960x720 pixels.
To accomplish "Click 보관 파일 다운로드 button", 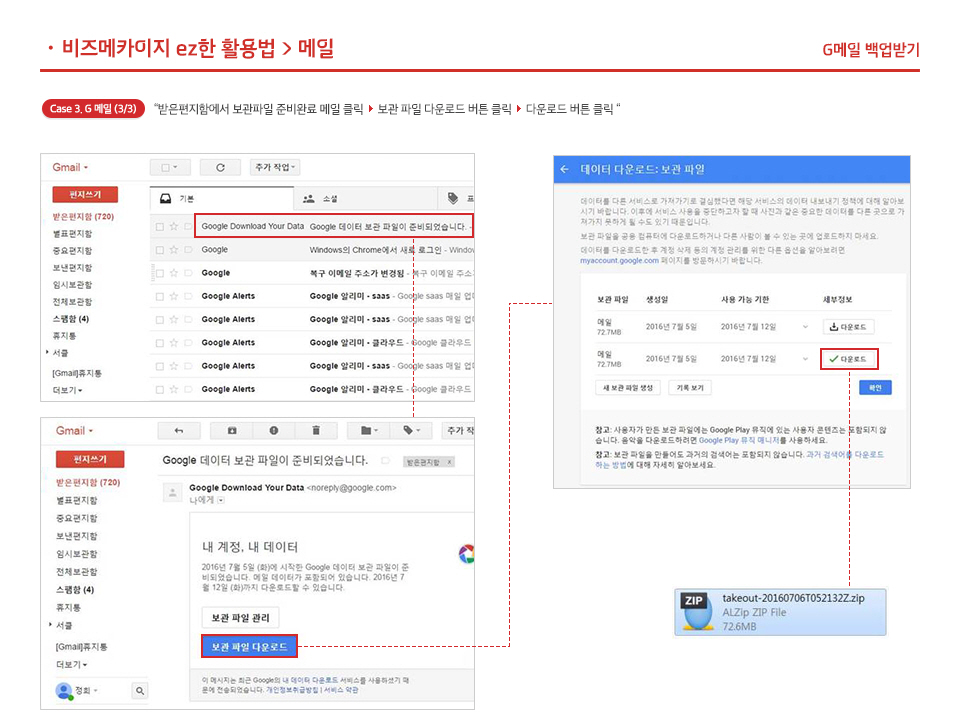I will 249,647.
